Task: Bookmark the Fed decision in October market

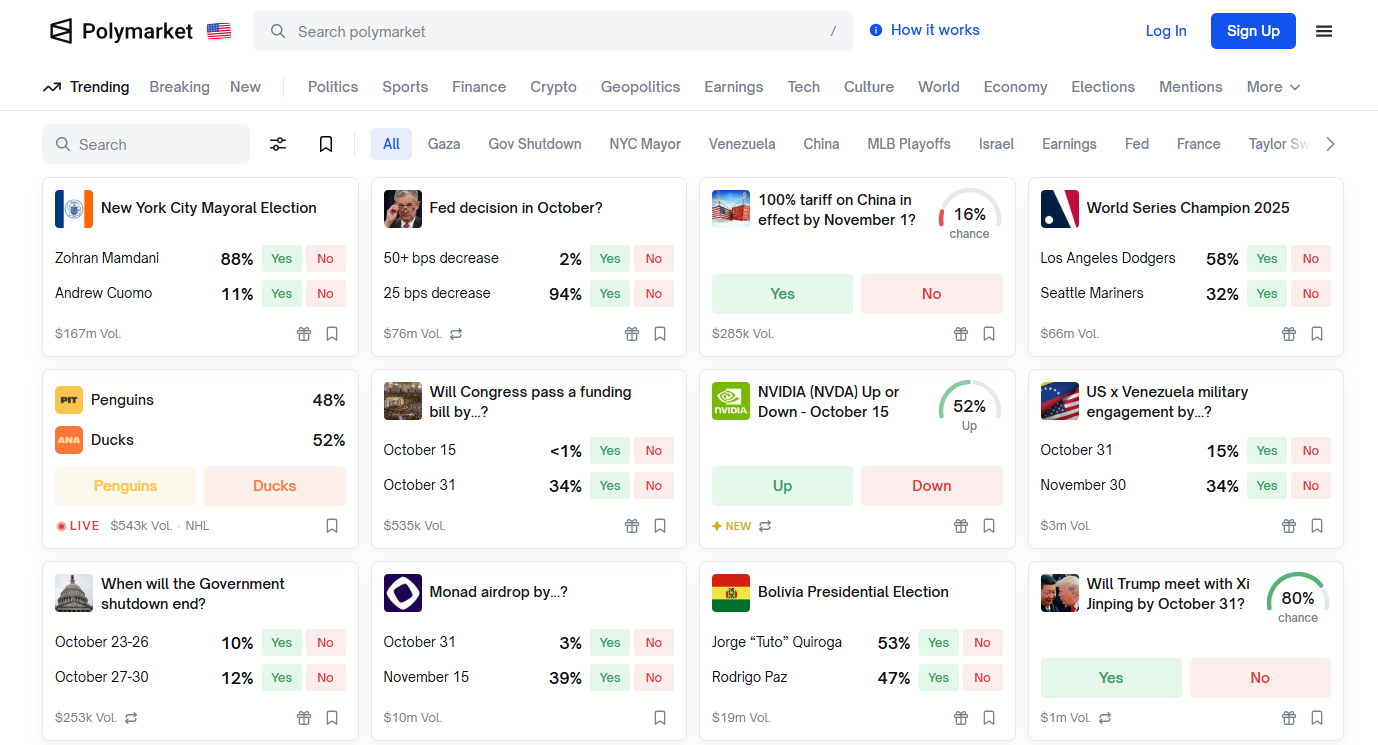Action: 660,334
